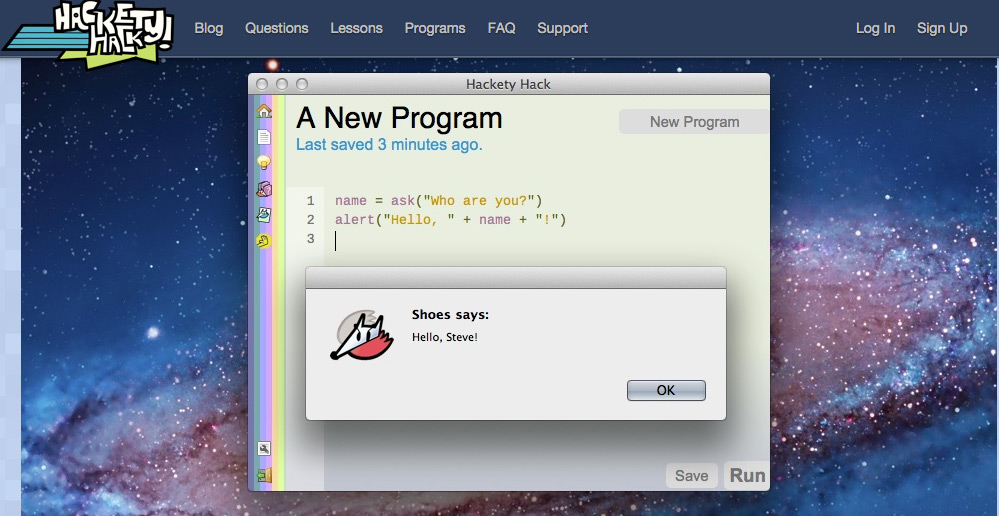Image resolution: width=999 pixels, height=516 pixels.
Task: Save the program
Action: pos(691,475)
